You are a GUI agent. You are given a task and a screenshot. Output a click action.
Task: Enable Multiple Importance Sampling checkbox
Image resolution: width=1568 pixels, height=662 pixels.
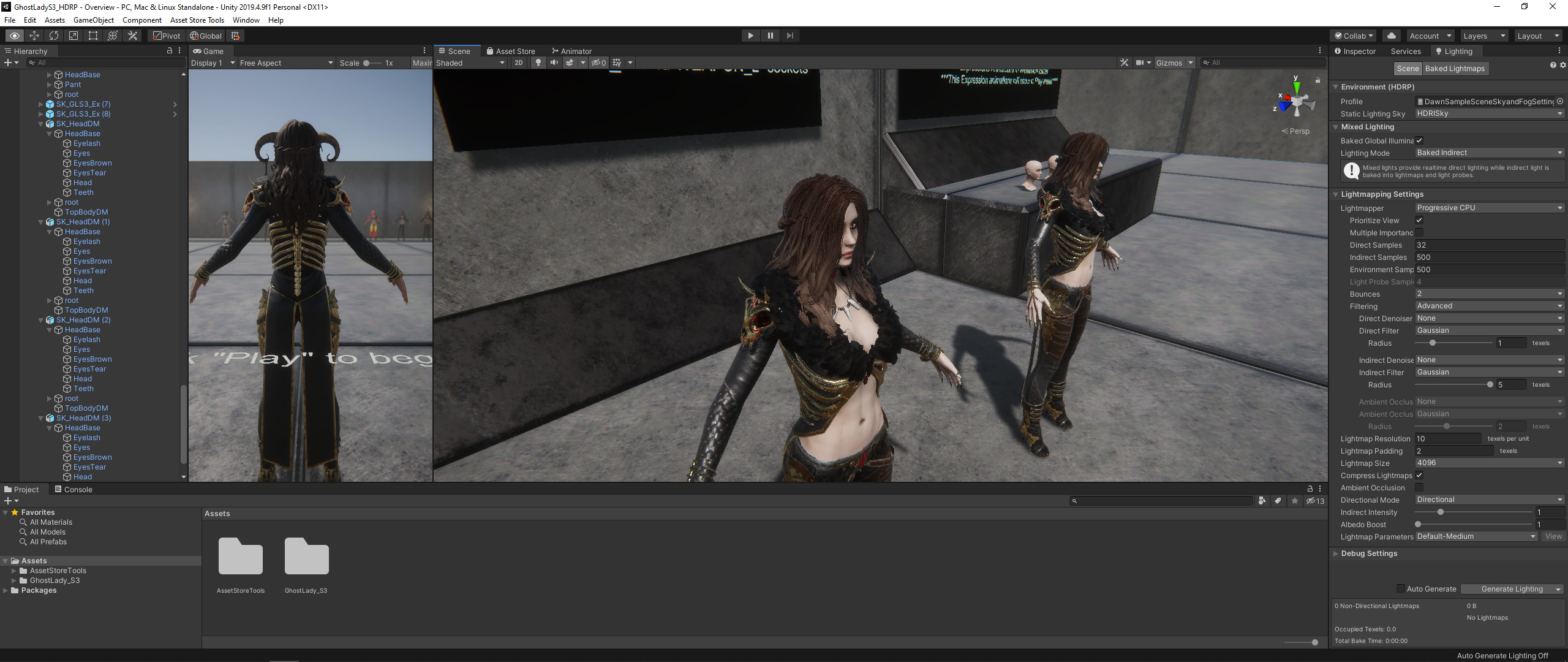1419,232
